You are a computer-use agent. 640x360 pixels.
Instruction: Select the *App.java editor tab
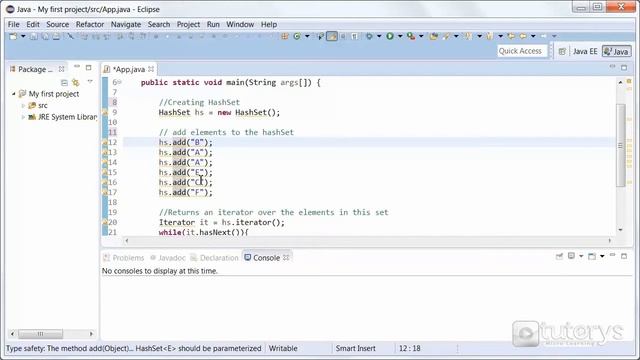(128, 69)
